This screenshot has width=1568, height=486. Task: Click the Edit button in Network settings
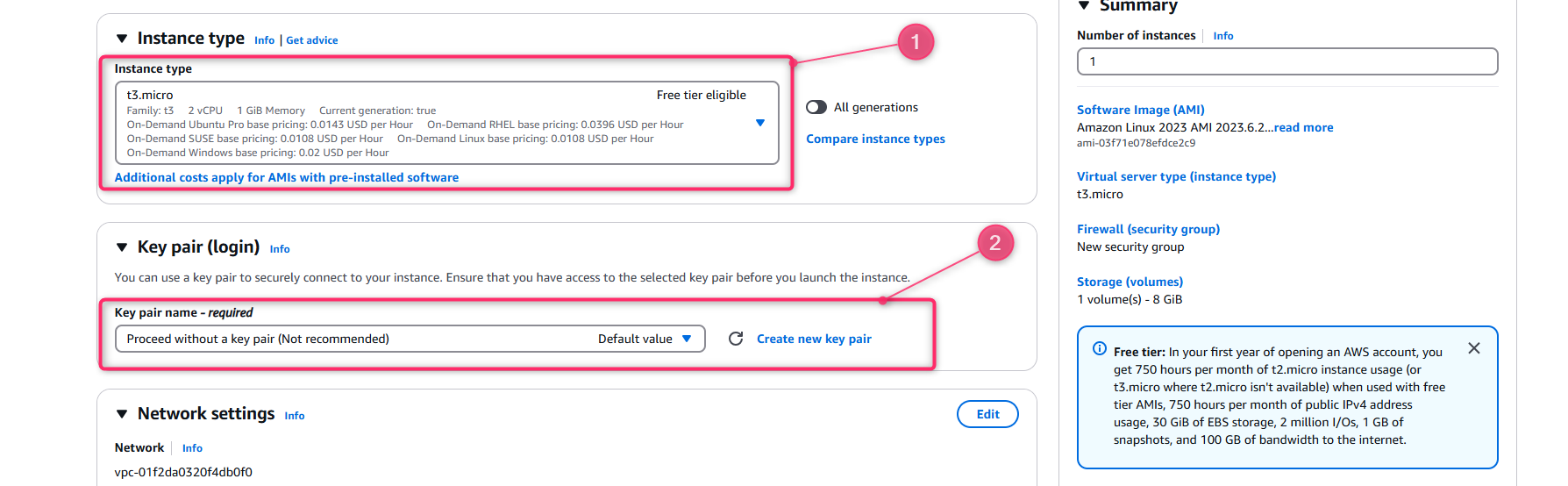pyautogui.click(x=987, y=414)
